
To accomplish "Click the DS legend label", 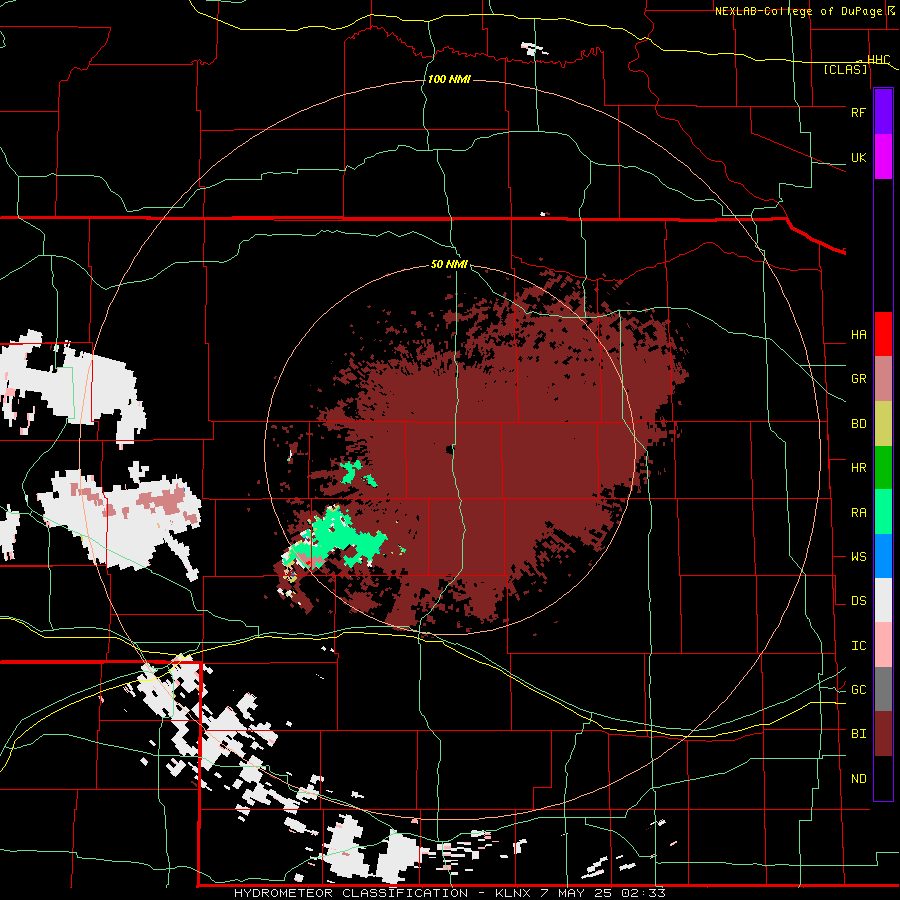I will pyautogui.click(x=858, y=601).
